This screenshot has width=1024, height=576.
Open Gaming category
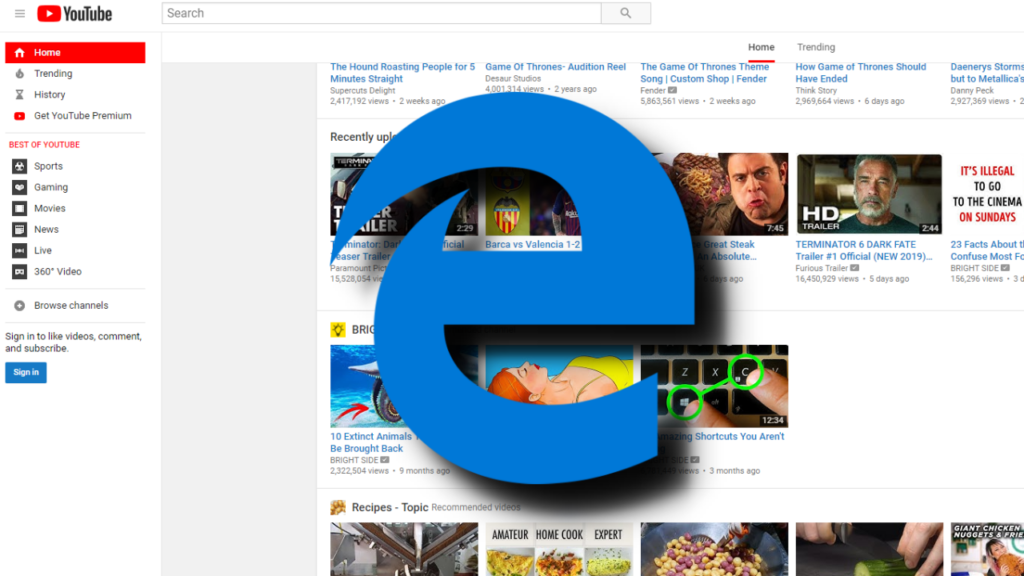point(75,187)
